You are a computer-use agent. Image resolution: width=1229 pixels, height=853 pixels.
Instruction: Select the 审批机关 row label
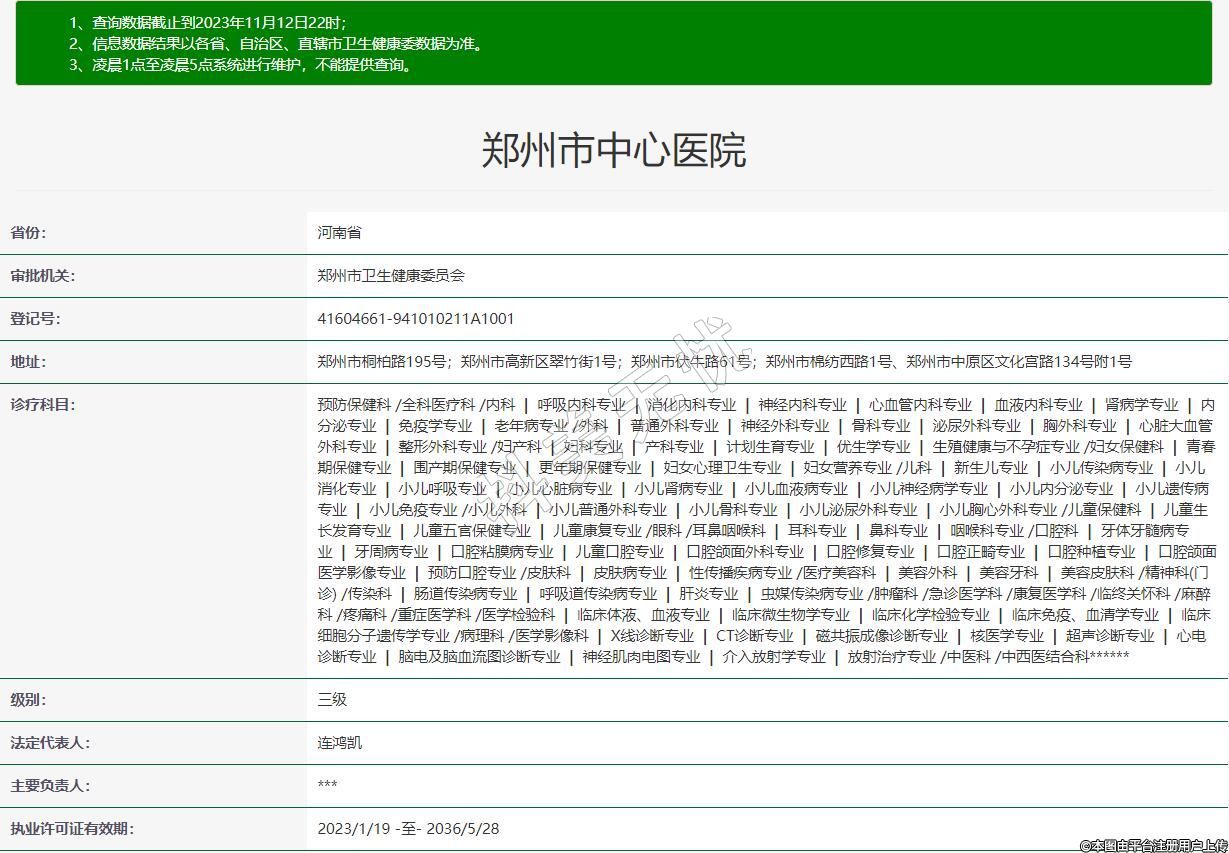click(42, 276)
